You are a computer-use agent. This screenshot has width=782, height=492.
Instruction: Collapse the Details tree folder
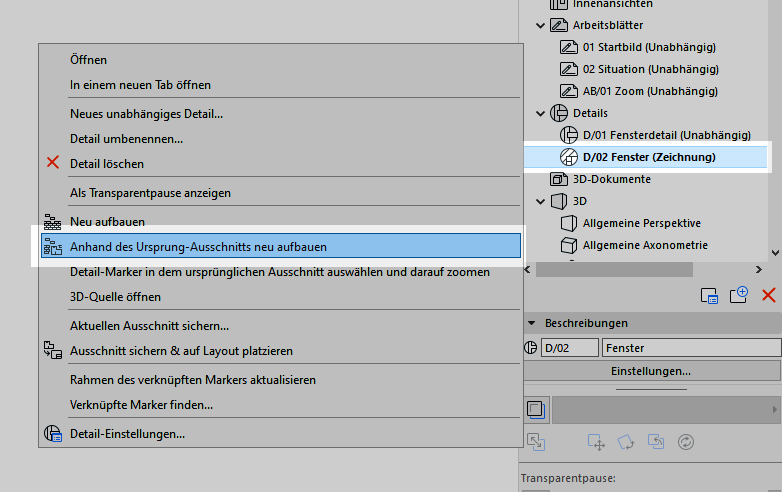coord(542,113)
